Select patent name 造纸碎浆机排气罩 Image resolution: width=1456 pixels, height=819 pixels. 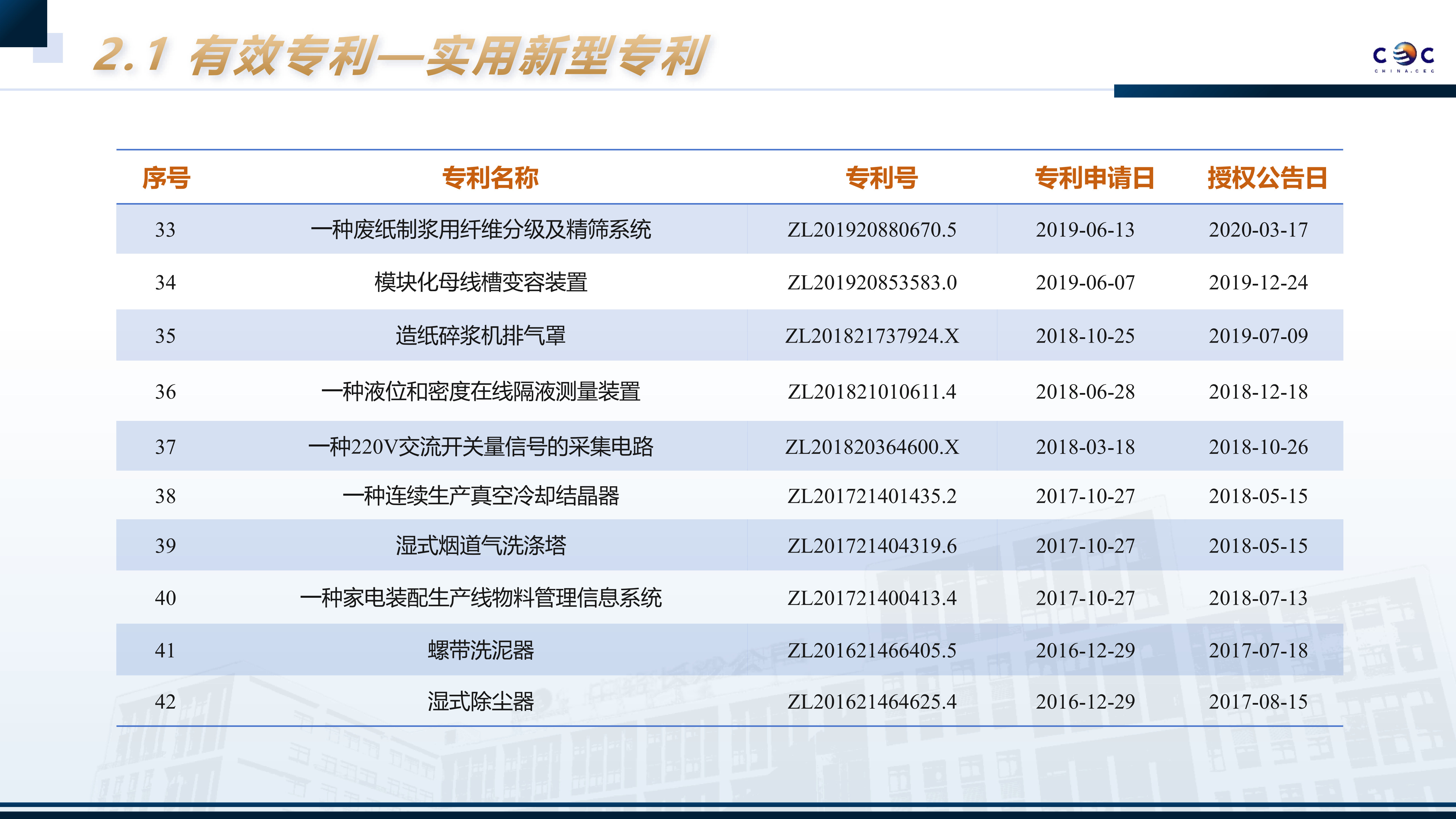[481, 336]
